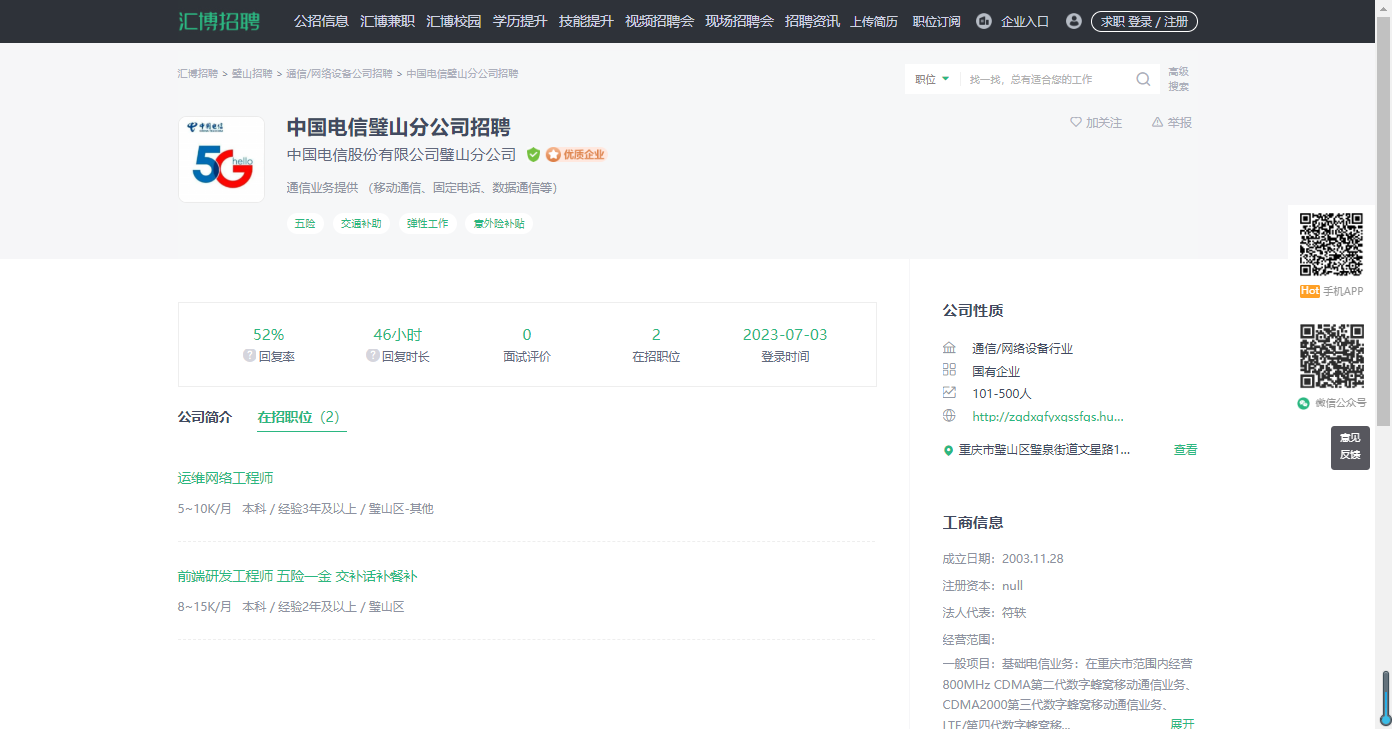Viewport: 1392px width, 729px height.
Task: Click the 优质企业 badge
Action: (576, 155)
